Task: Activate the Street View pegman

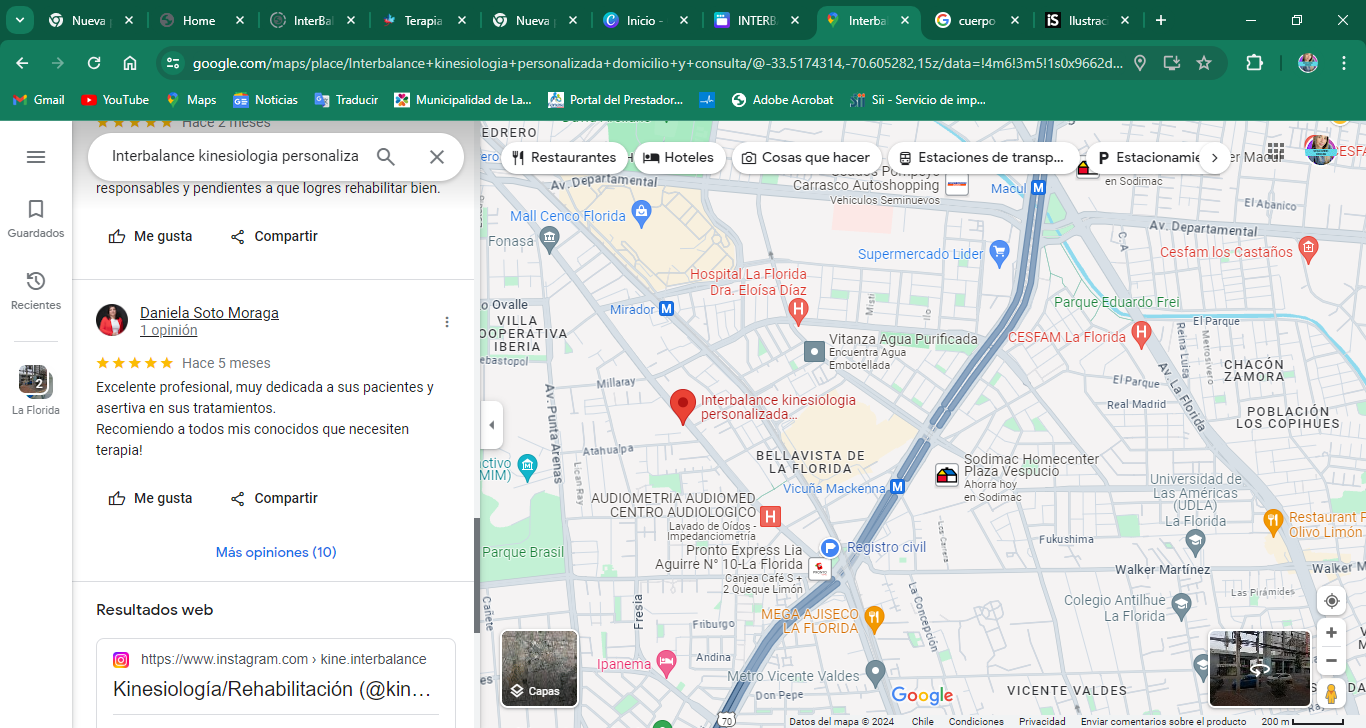Action: point(1331,692)
